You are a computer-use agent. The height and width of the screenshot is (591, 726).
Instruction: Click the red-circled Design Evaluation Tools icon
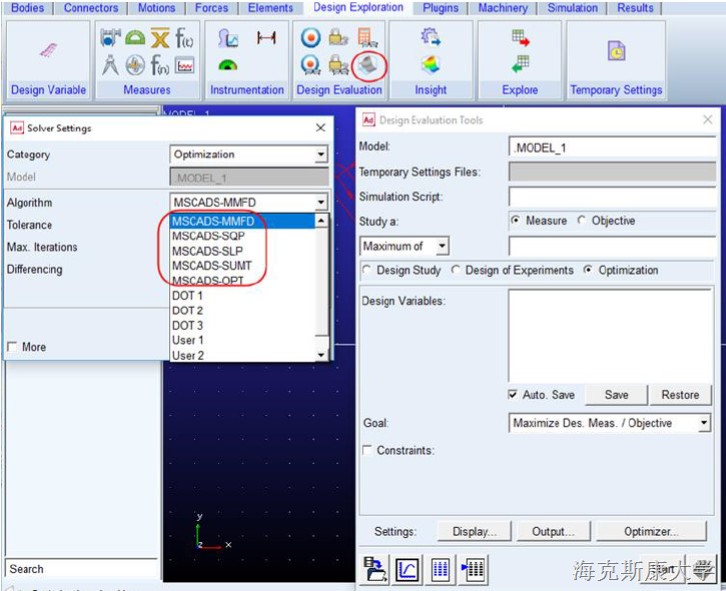coord(369,65)
